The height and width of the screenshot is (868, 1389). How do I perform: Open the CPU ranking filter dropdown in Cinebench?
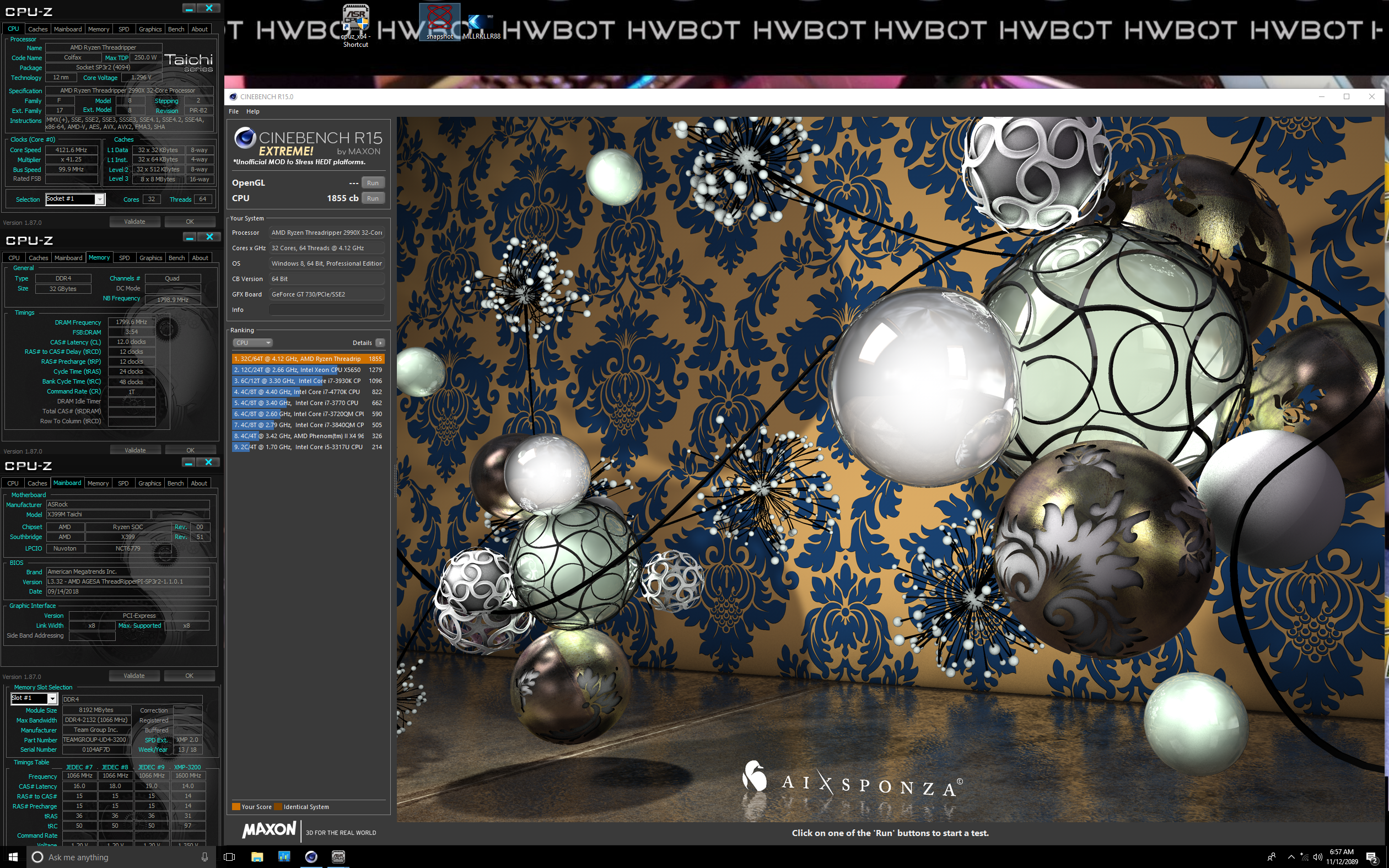click(252, 343)
